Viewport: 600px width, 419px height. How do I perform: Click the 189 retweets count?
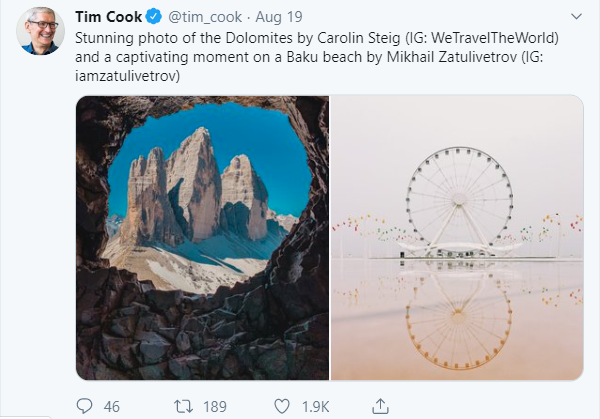215,407
